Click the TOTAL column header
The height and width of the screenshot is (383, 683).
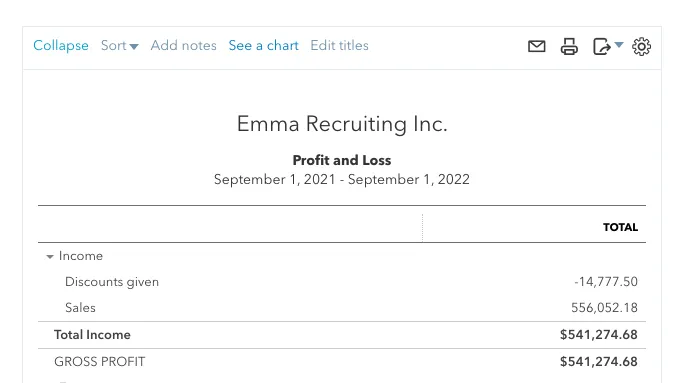(x=620, y=227)
